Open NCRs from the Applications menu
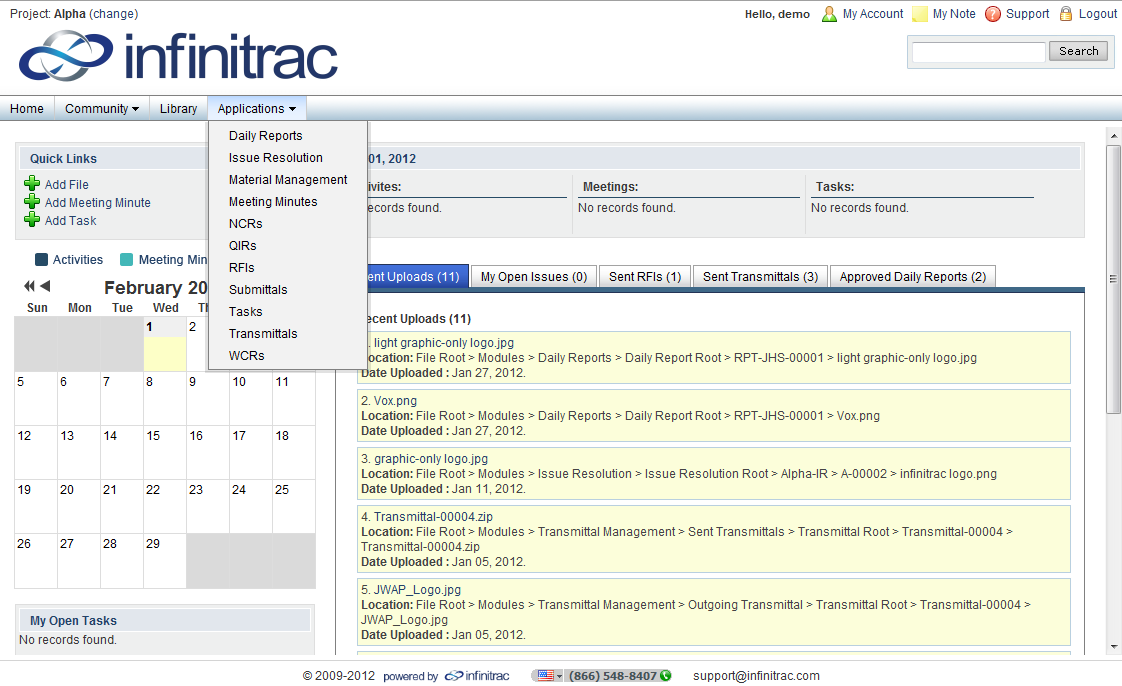Viewport: 1122px width, 686px height. click(x=245, y=223)
